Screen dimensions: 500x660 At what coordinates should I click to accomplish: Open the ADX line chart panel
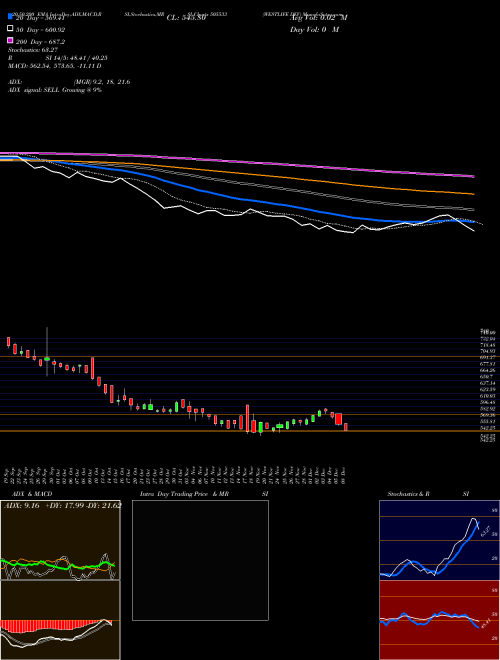(60, 540)
